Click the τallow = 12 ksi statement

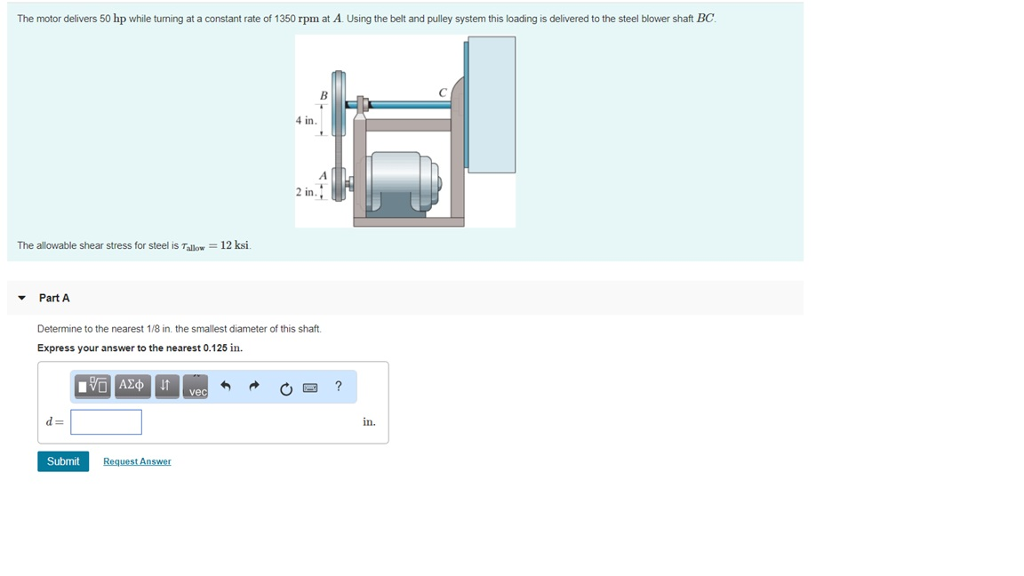(130, 245)
